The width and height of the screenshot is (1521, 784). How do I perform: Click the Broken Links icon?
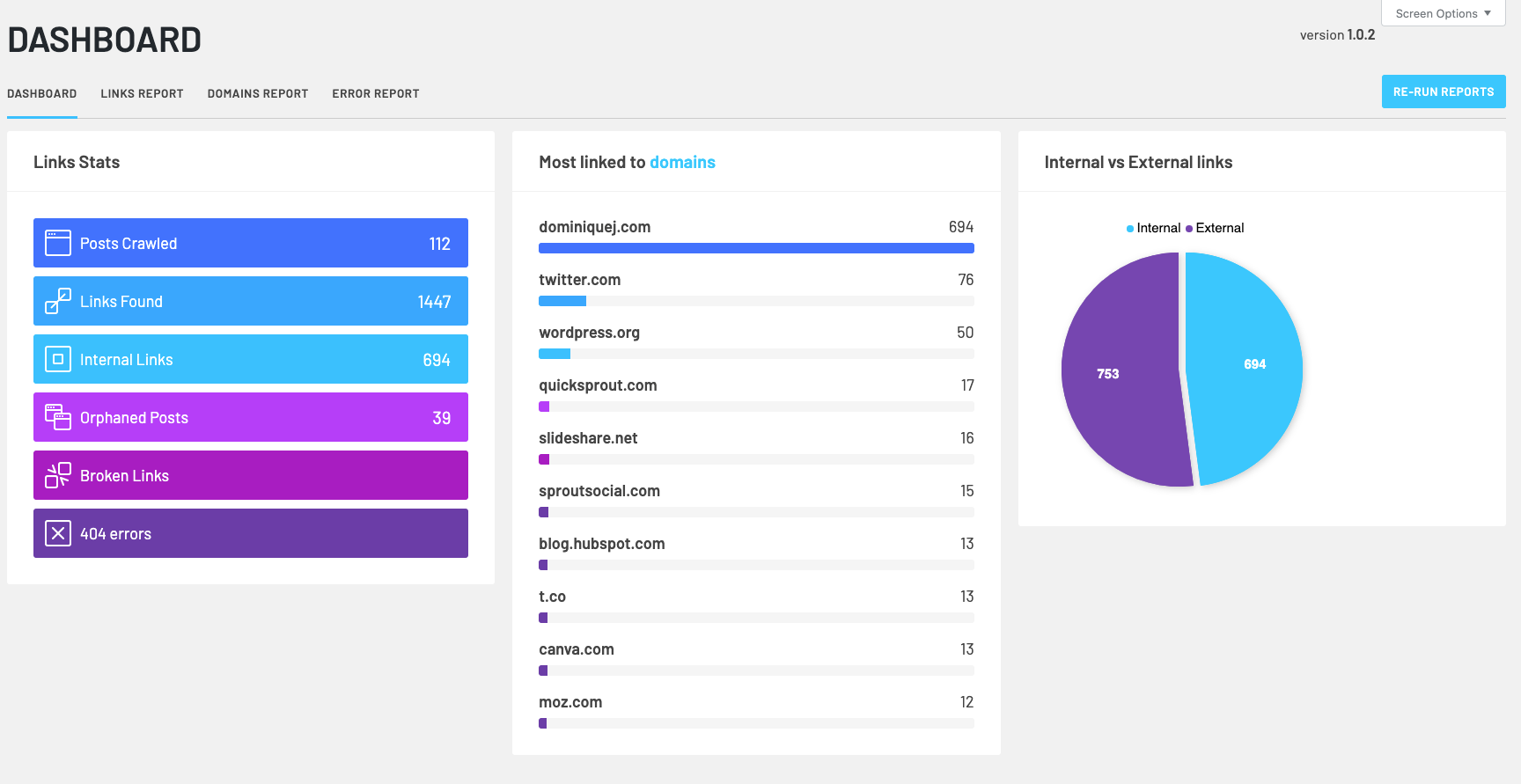click(x=58, y=475)
